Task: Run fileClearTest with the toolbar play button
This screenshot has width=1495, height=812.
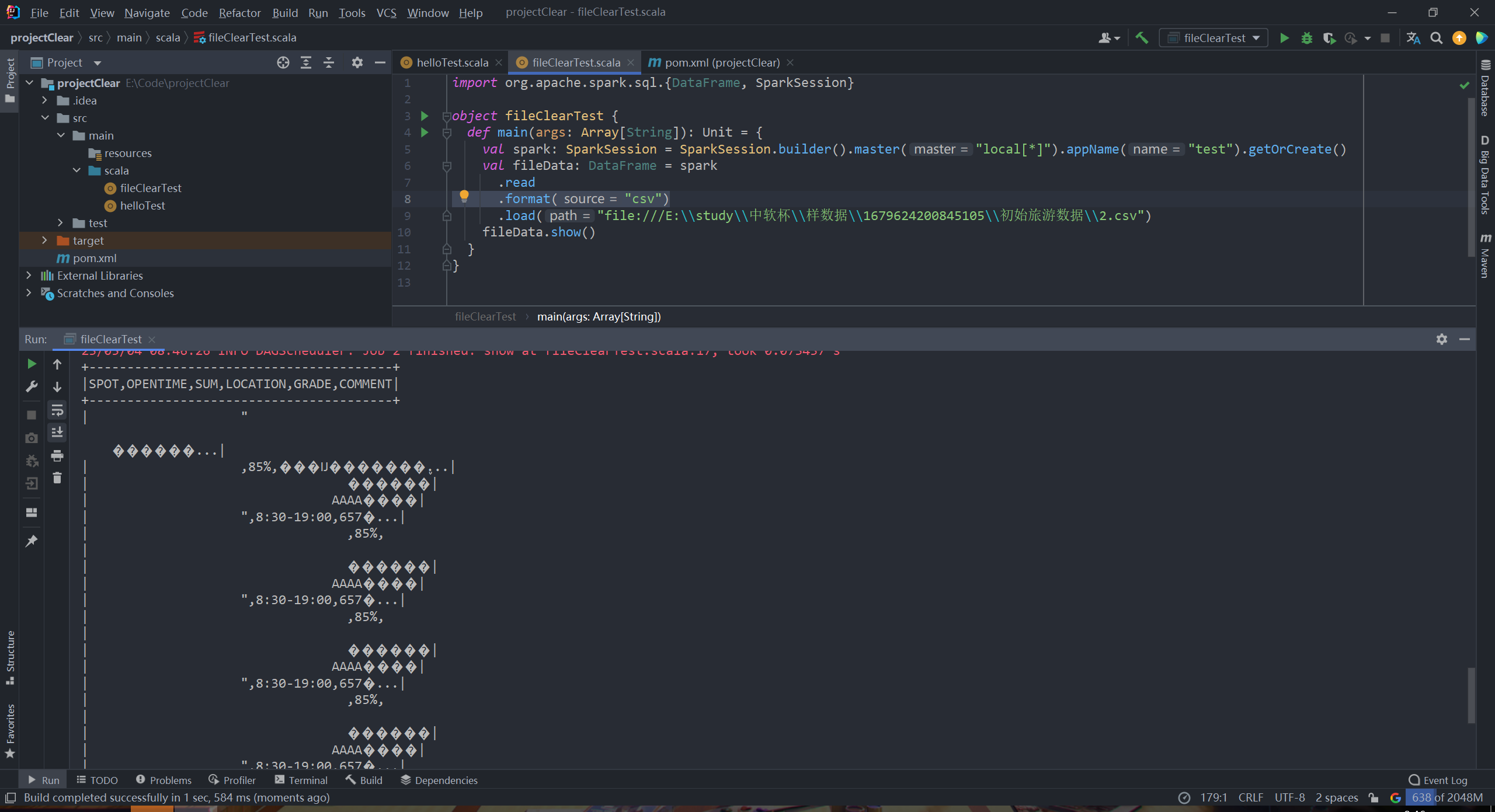Action: [1284, 38]
